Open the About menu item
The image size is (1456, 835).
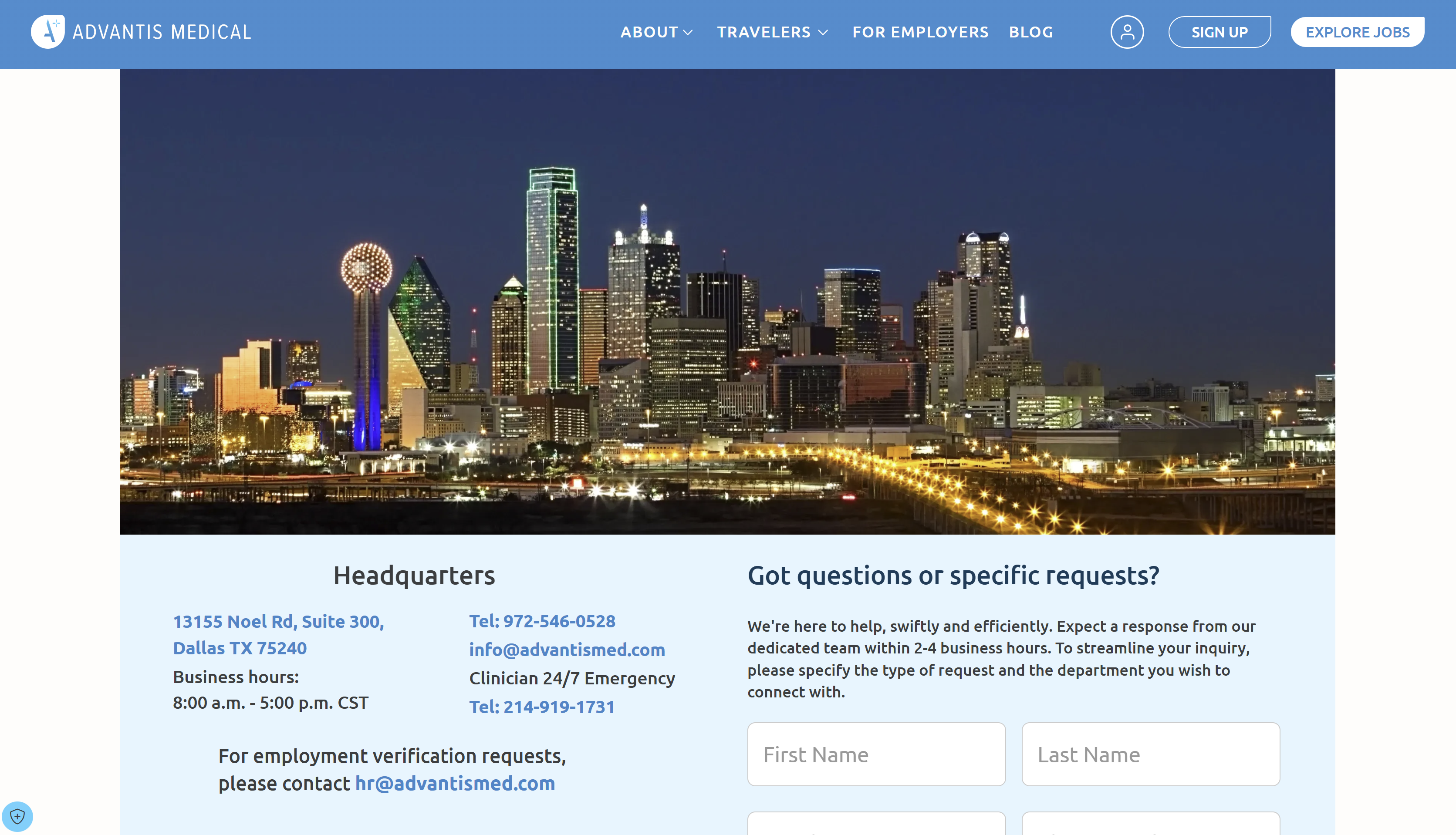click(x=649, y=32)
